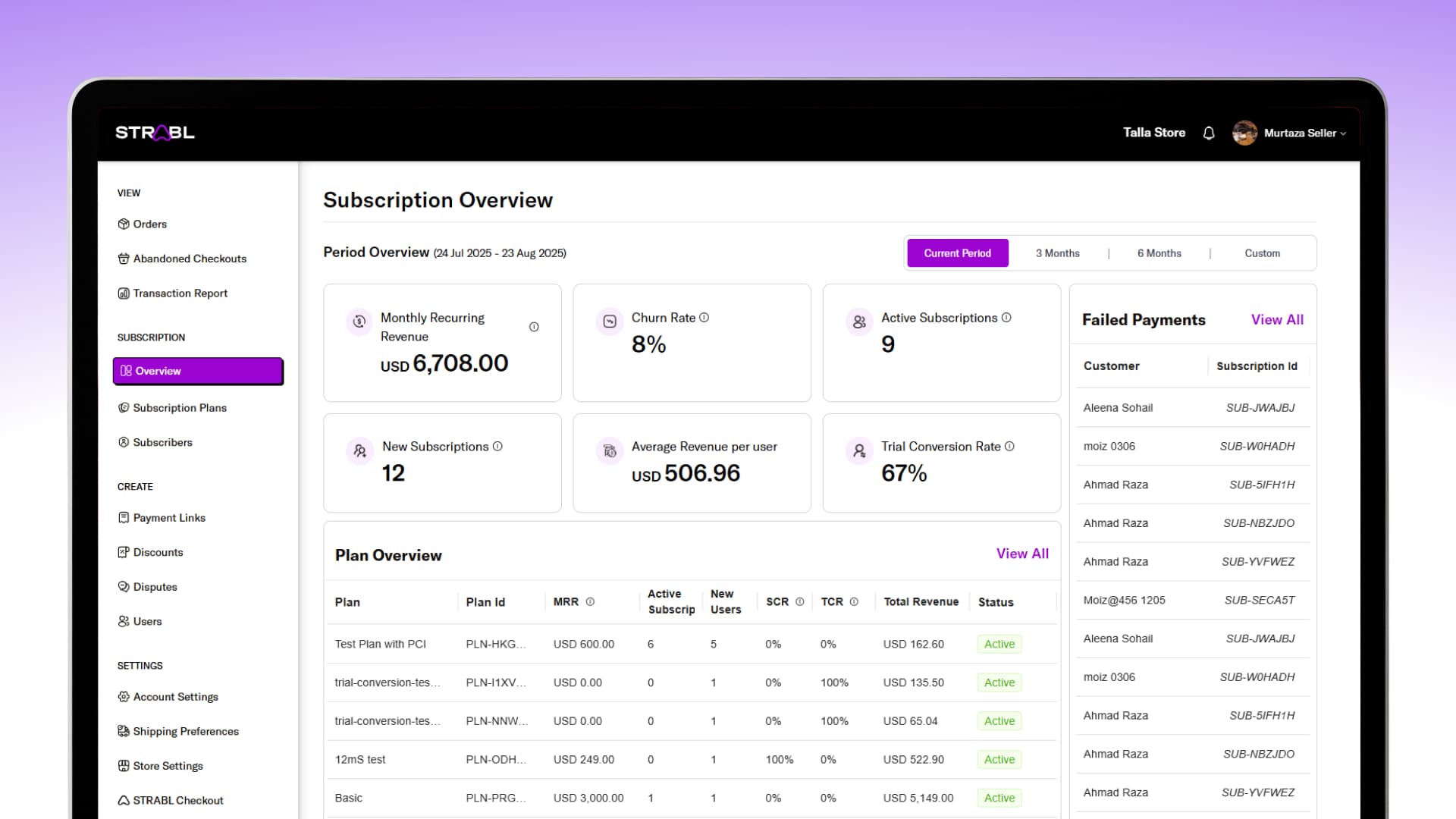
Task: Click View All in Plan Overview
Action: 1022,554
